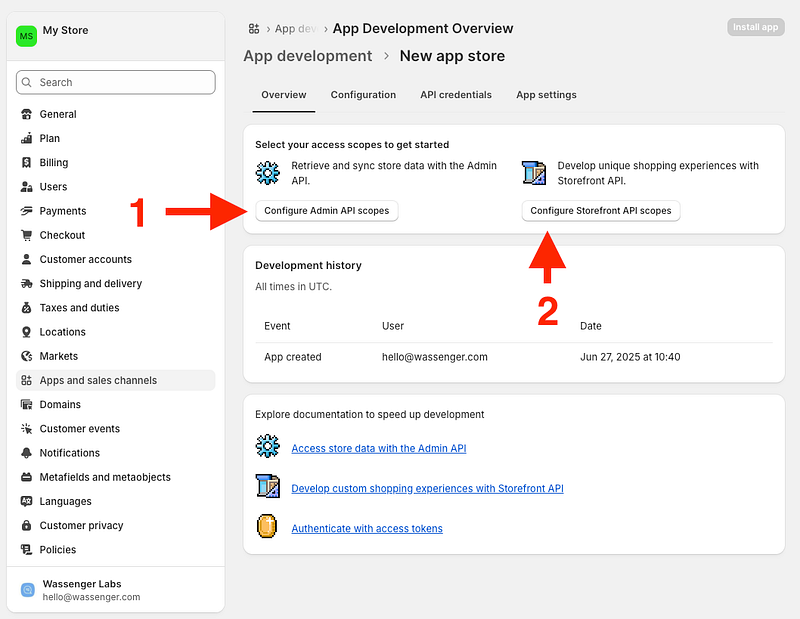Viewport: 800px width, 619px height.
Task: Open Shipping and delivery truck icon
Action: coord(27,284)
